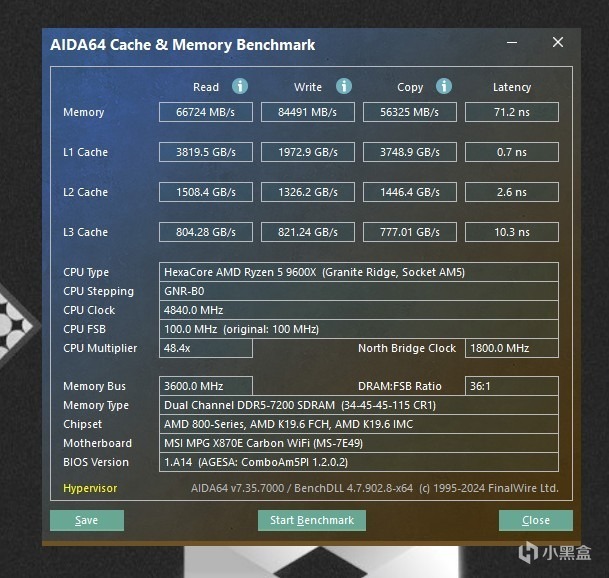This screenshot has height=578, width=609.
Task: Click the Write info icon
Action: [344, 86]
